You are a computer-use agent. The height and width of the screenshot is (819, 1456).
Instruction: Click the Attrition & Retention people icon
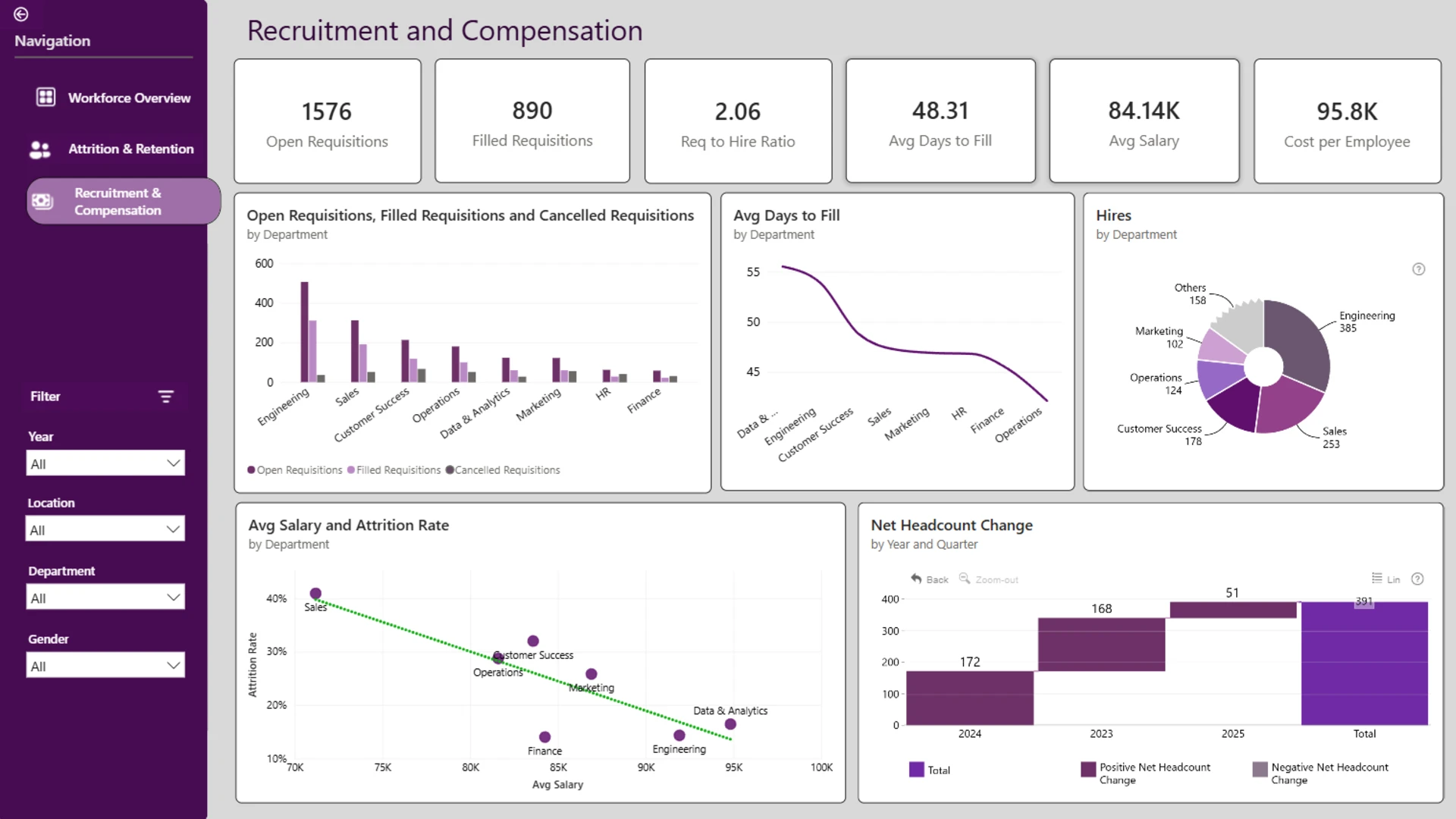pos(40,149)
